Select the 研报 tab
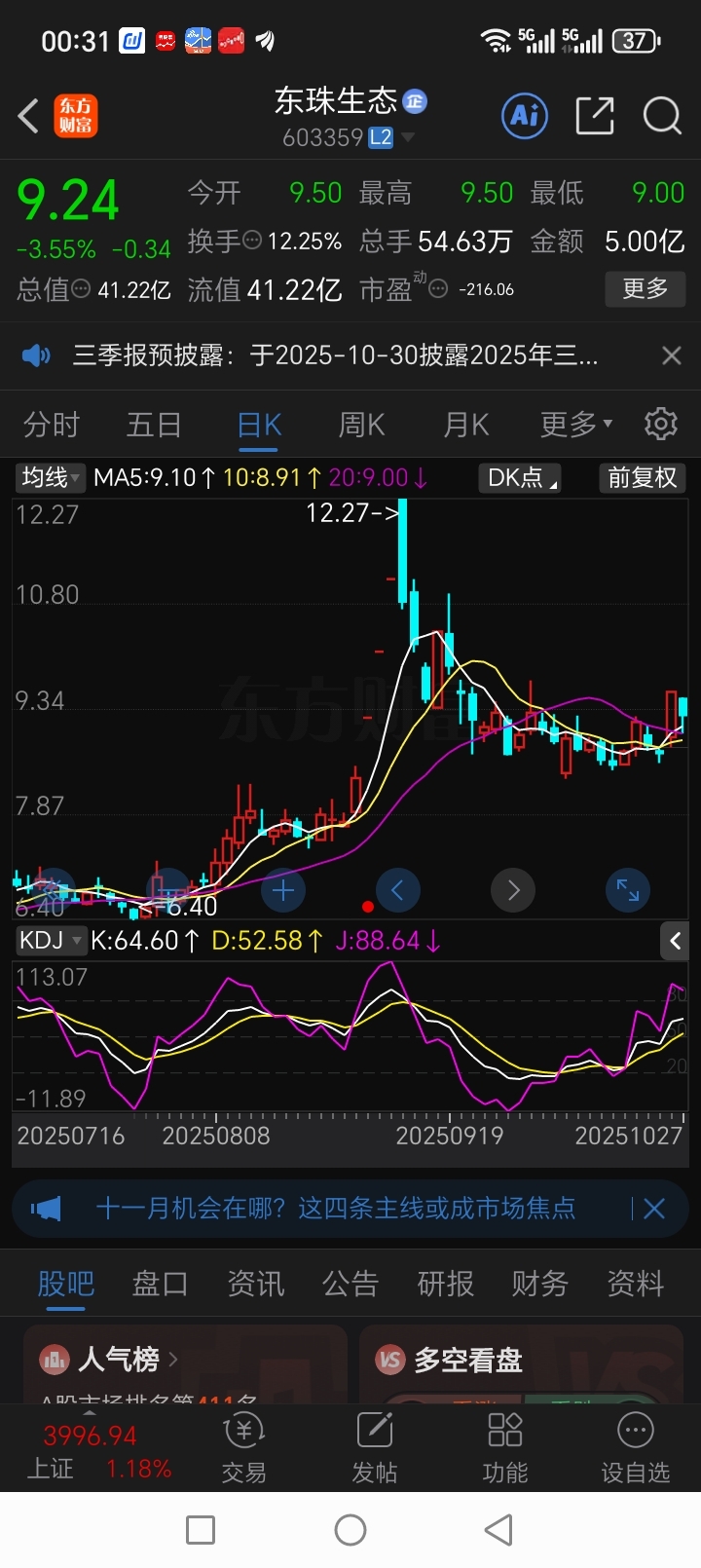 click(x=446, y=1284)
